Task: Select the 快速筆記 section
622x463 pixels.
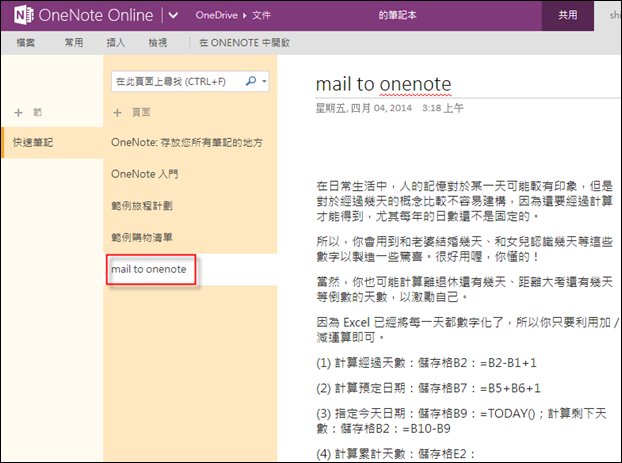Action: point(52,142)
